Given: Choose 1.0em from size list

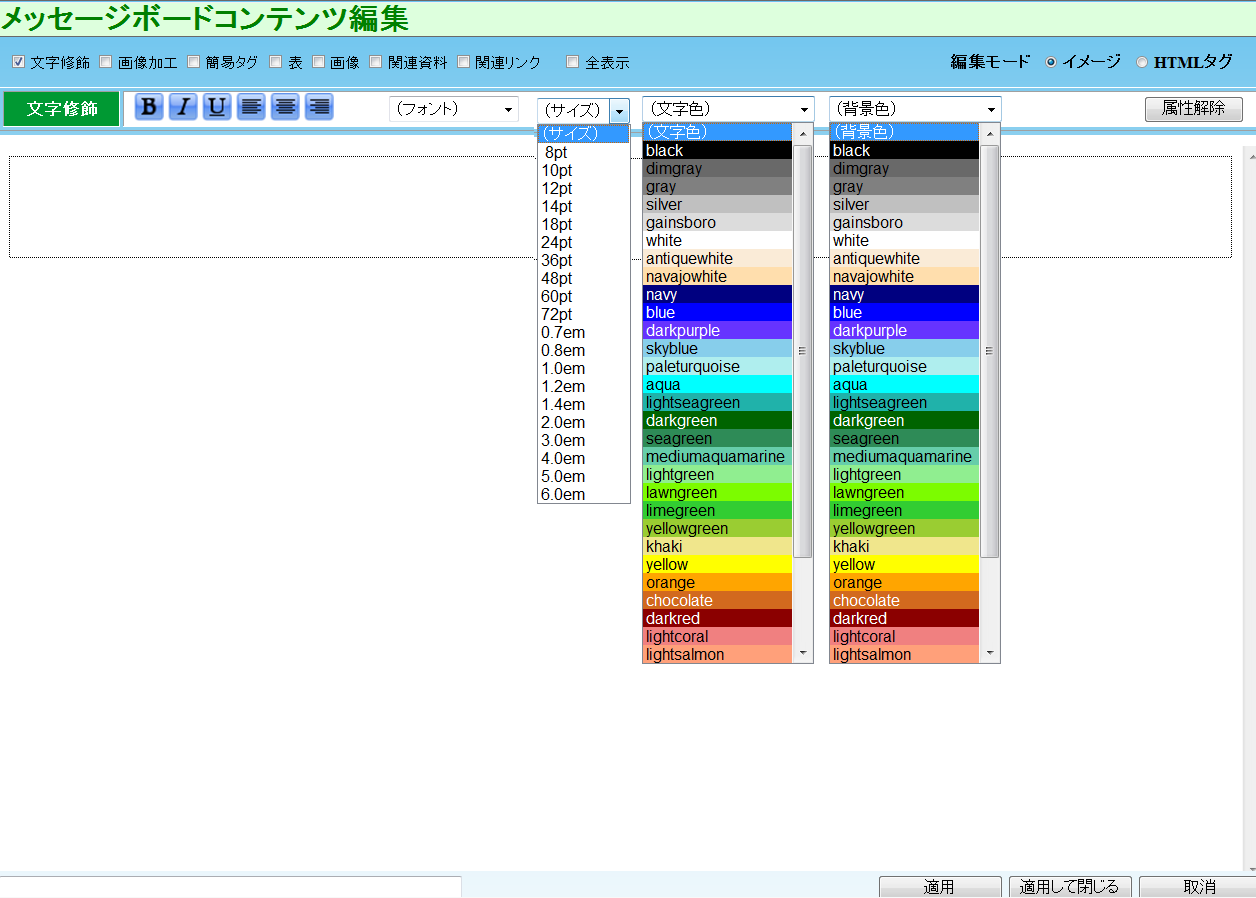Looking at the screenshot, I should (584, 369).
